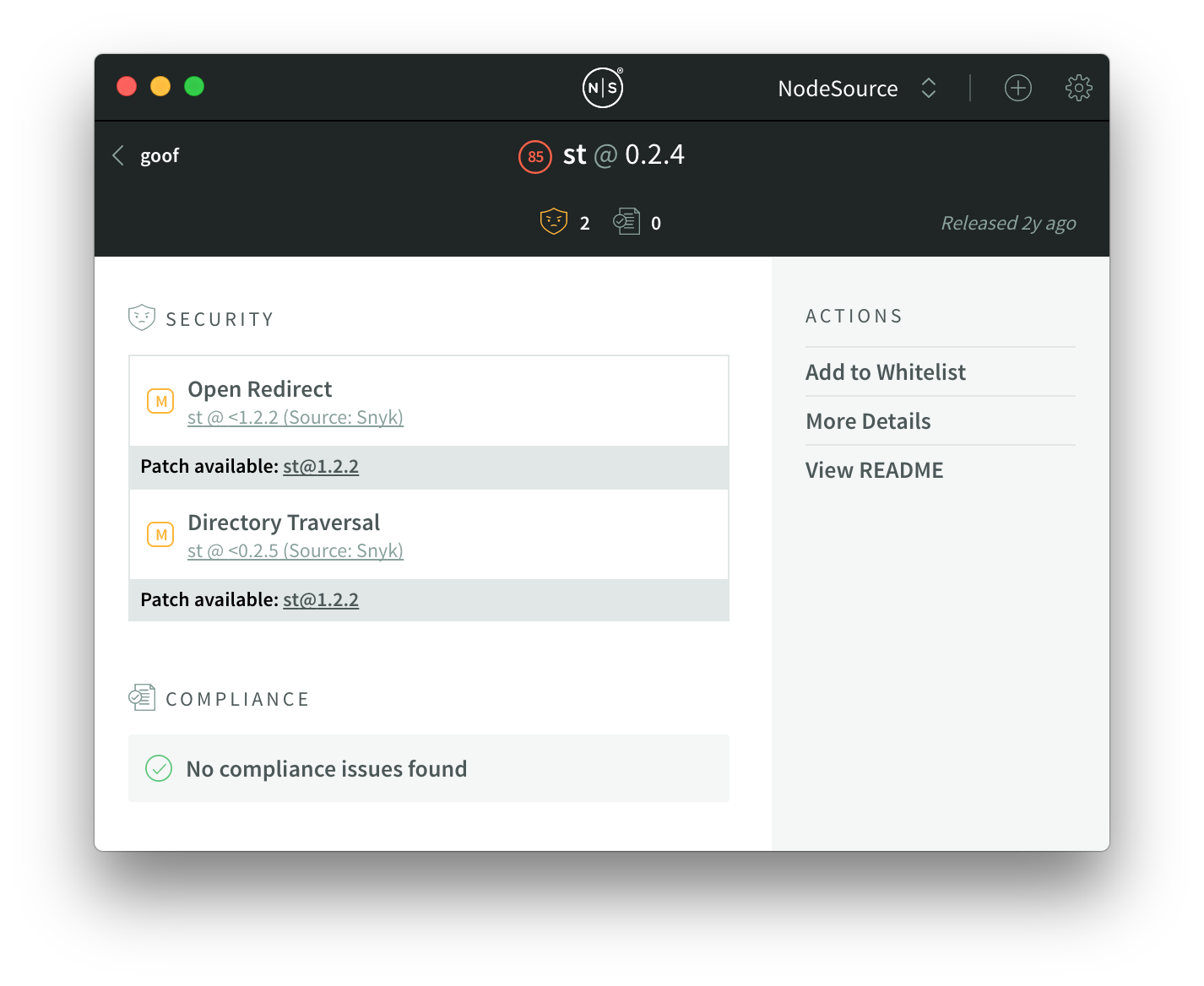Click the SECURITY section heading
Screen dimensions: 1204x986
point(220,319)
